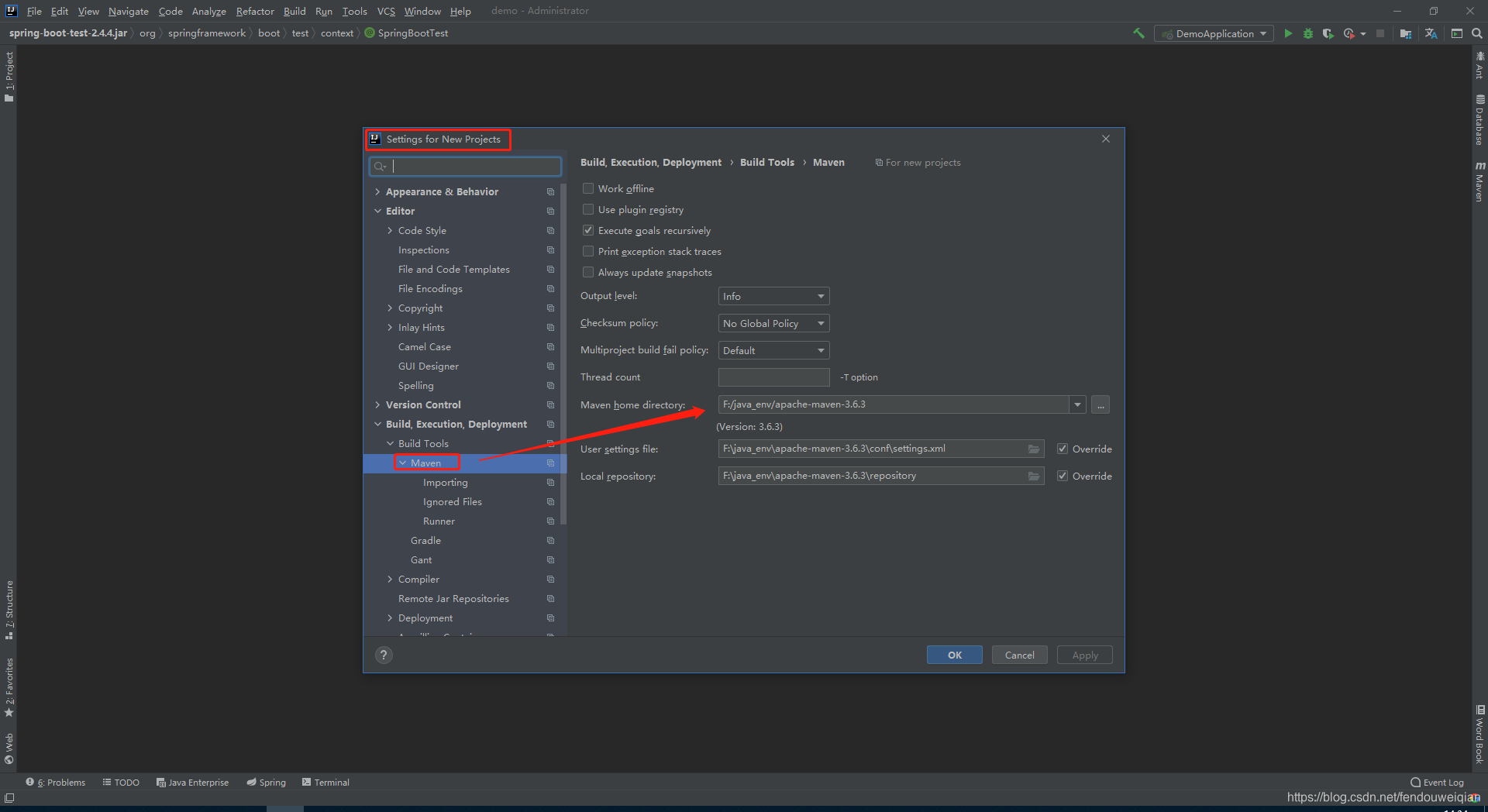Browse for Local repository folder icon

[1034, 476]
